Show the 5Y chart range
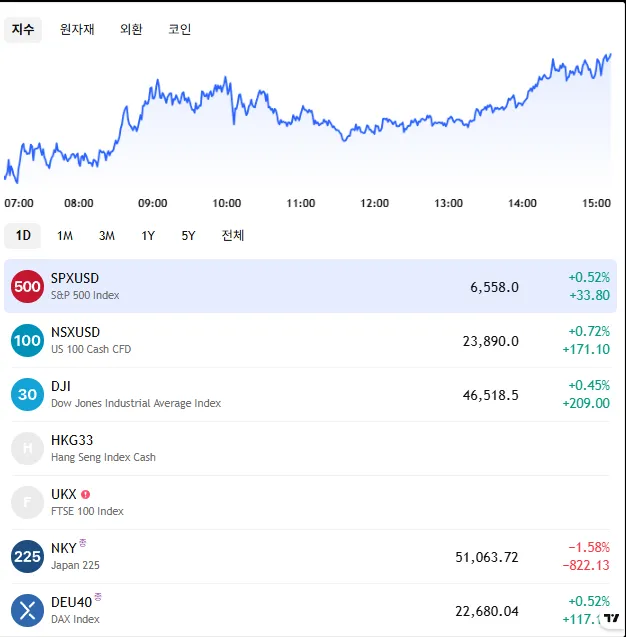The height and width of the screenshot is (637, 626). 188,236
